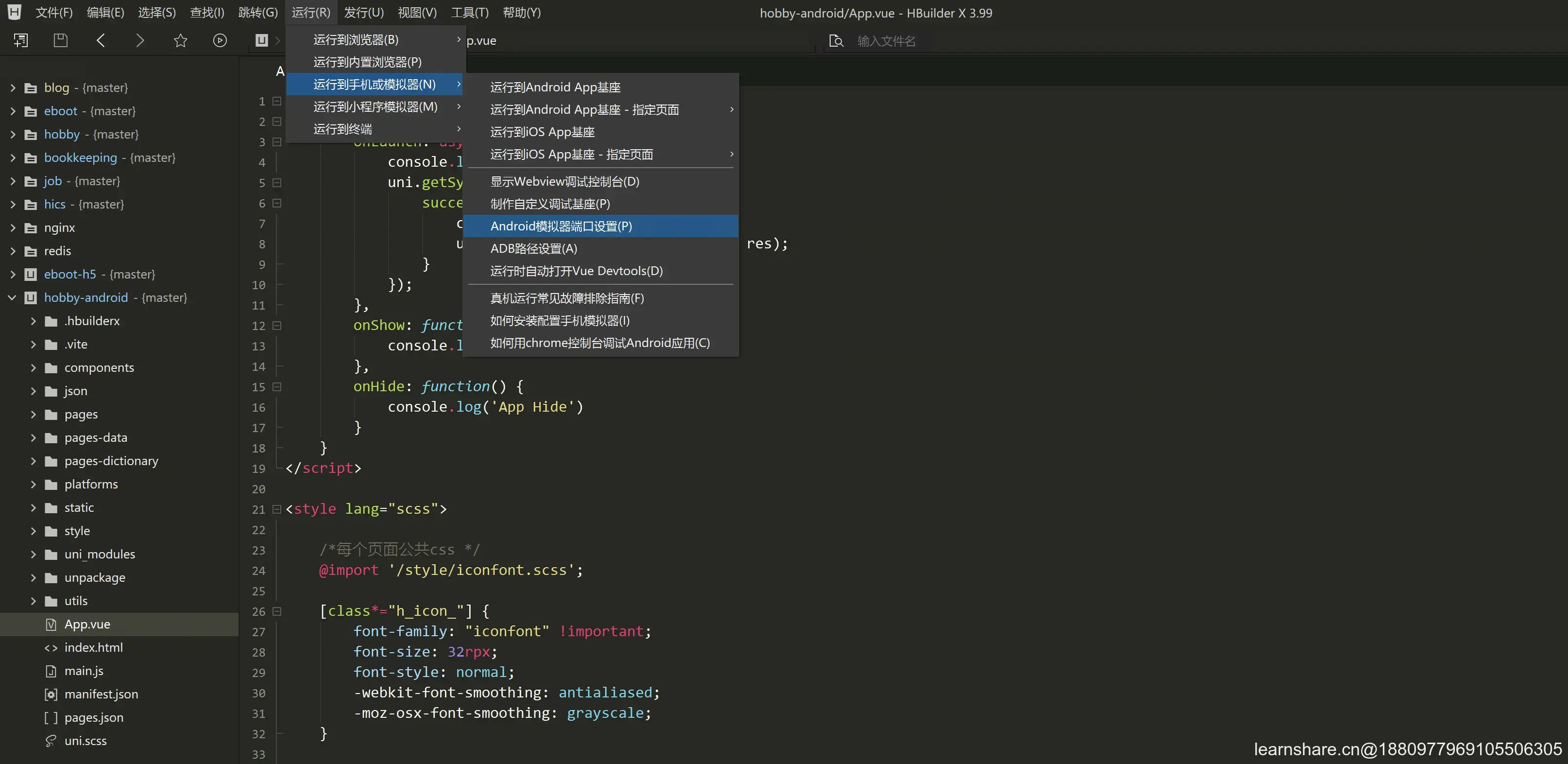Click the file search icon beside input
The width and height of the screenshot is (1568, 764).
(x=836, y=41)
